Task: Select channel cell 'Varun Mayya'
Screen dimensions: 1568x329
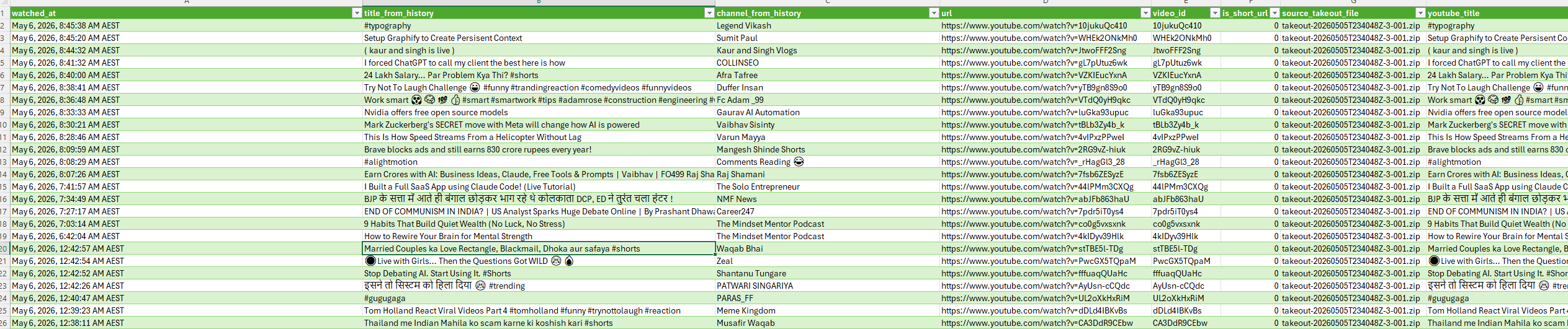Action: pos(827,137)
